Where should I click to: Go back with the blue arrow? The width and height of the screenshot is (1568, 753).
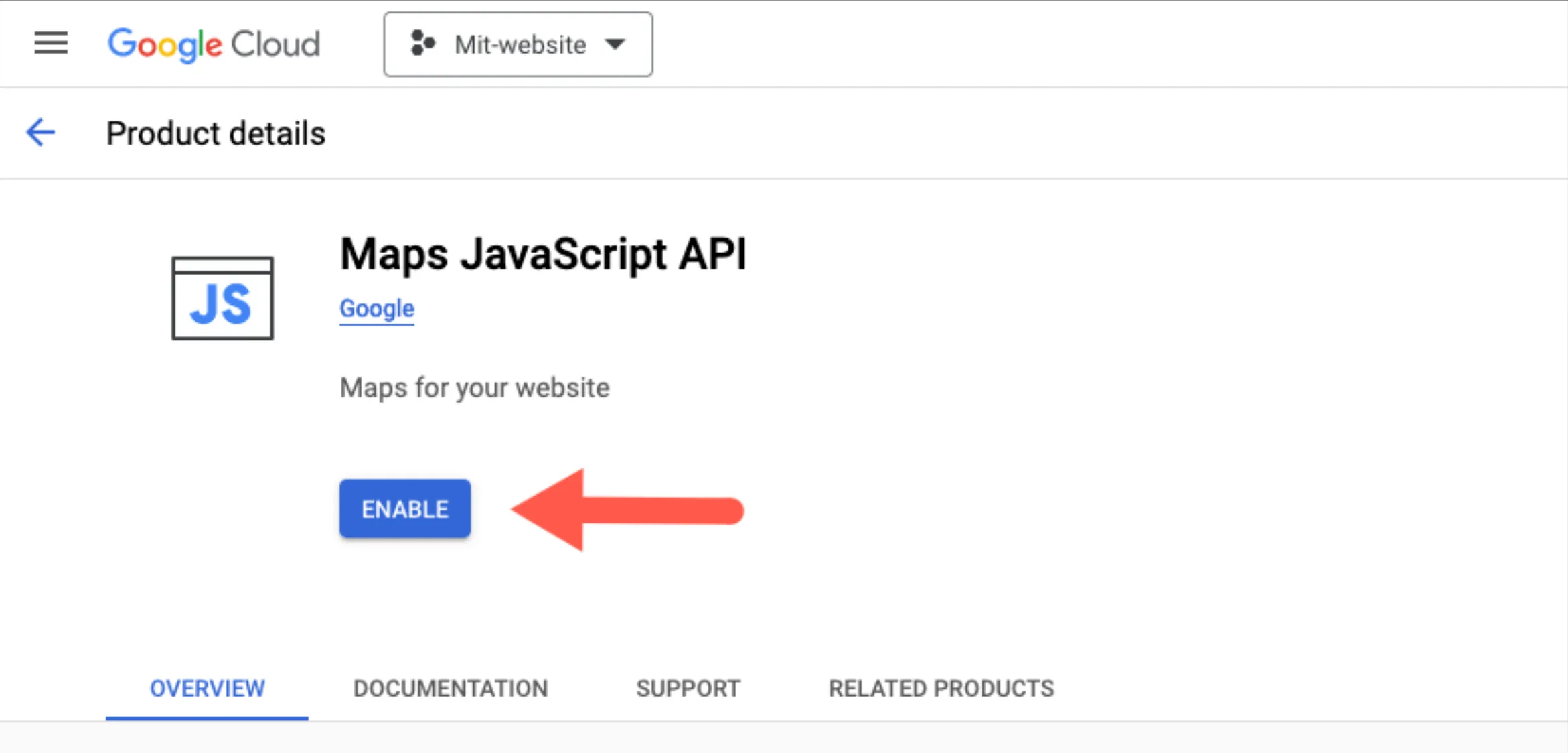pos(40,132)
